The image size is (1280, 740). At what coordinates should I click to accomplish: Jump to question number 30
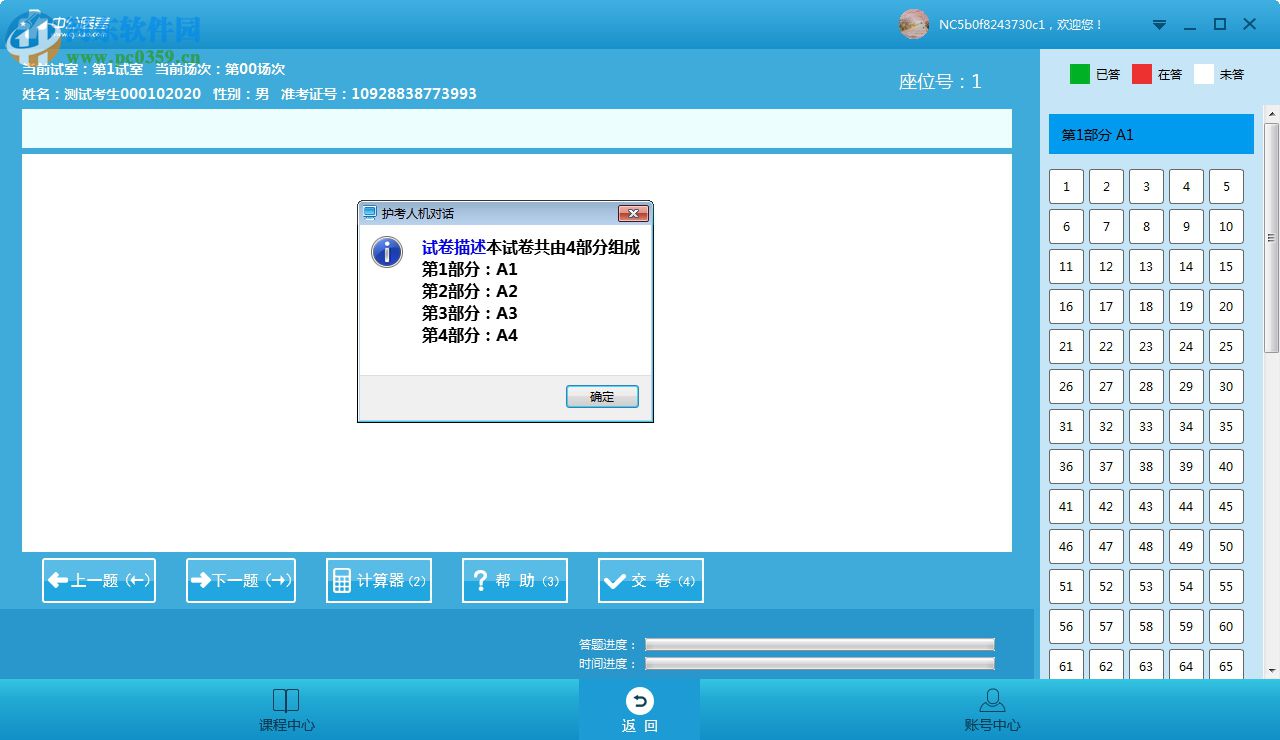1226,387
